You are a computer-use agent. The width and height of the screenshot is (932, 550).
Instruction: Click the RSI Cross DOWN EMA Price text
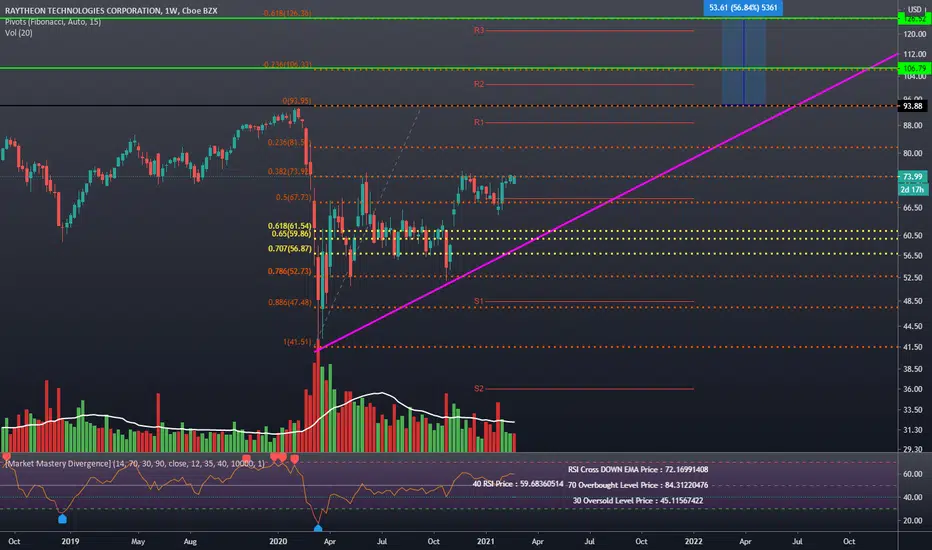tap(638, 469)
